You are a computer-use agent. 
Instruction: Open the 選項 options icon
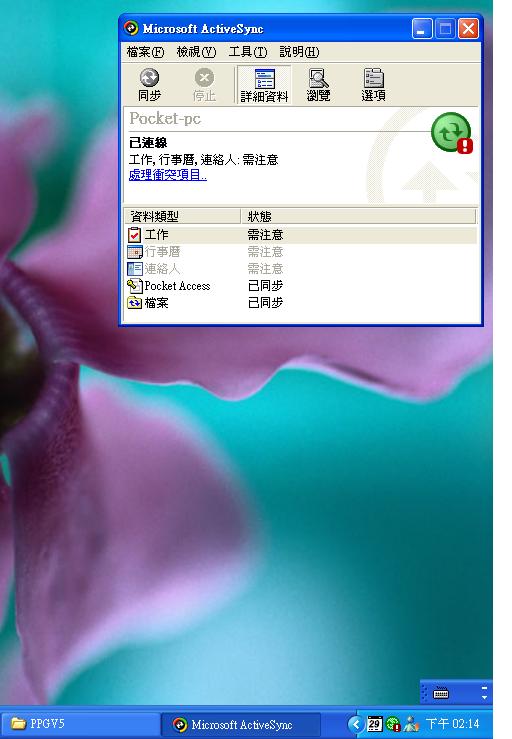pyautogui.click(x=373, y=85)
